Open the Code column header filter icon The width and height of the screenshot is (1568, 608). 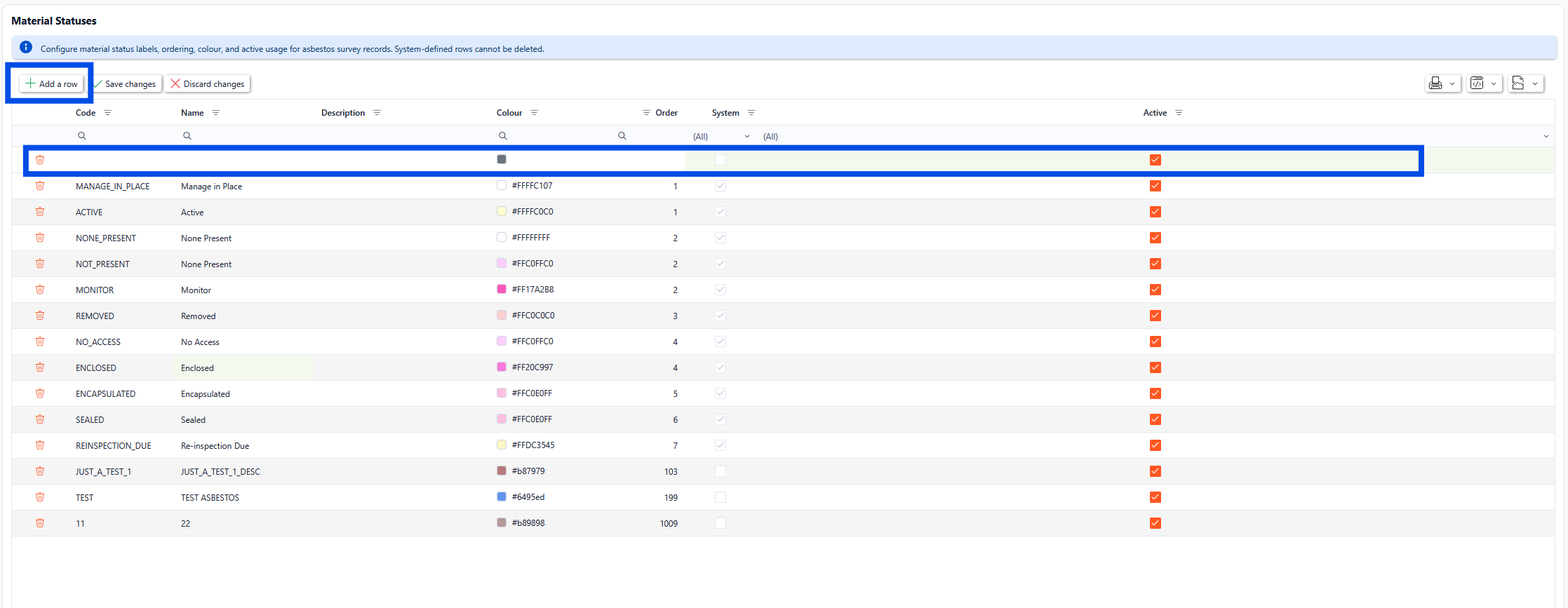(107, 113)
